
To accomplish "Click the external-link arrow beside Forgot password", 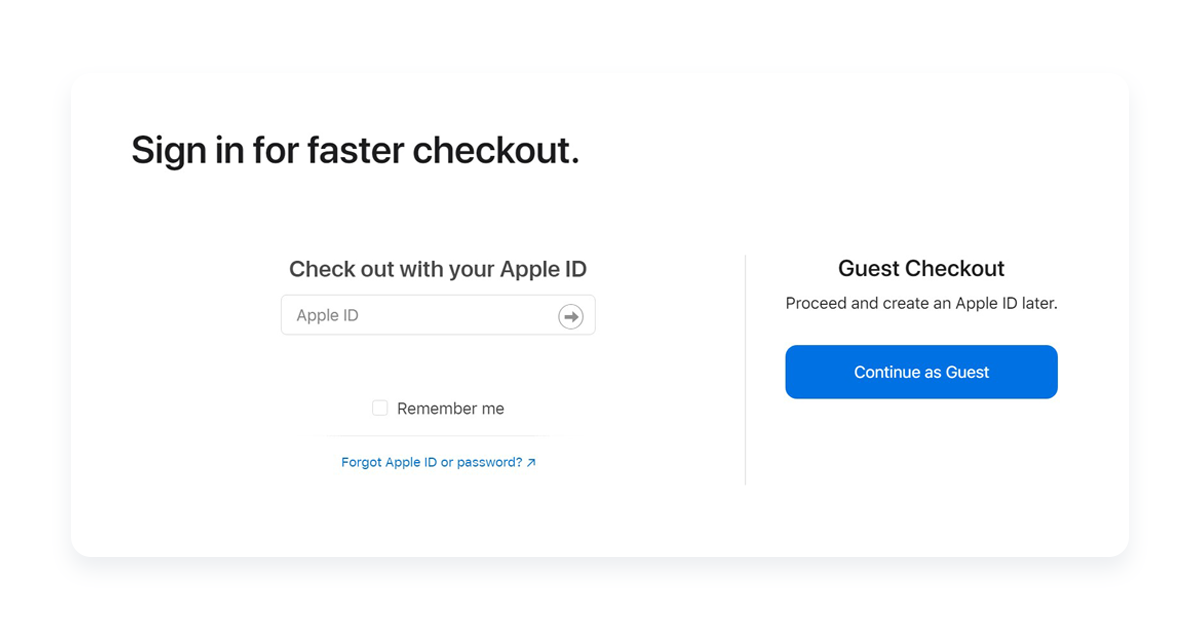I will click(x=531, y=463).
